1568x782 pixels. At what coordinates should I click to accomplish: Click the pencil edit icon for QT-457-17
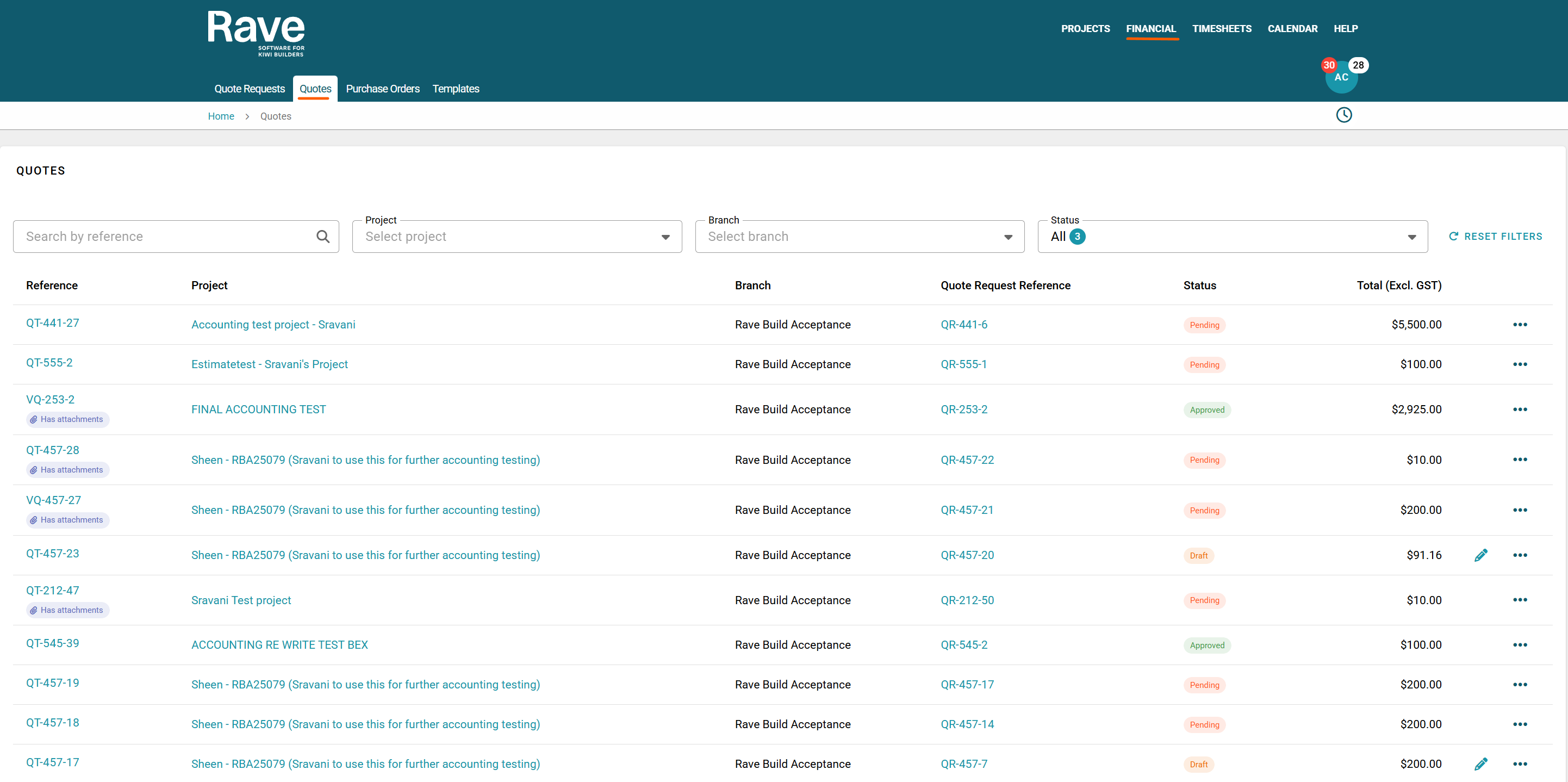(1480, 764)
